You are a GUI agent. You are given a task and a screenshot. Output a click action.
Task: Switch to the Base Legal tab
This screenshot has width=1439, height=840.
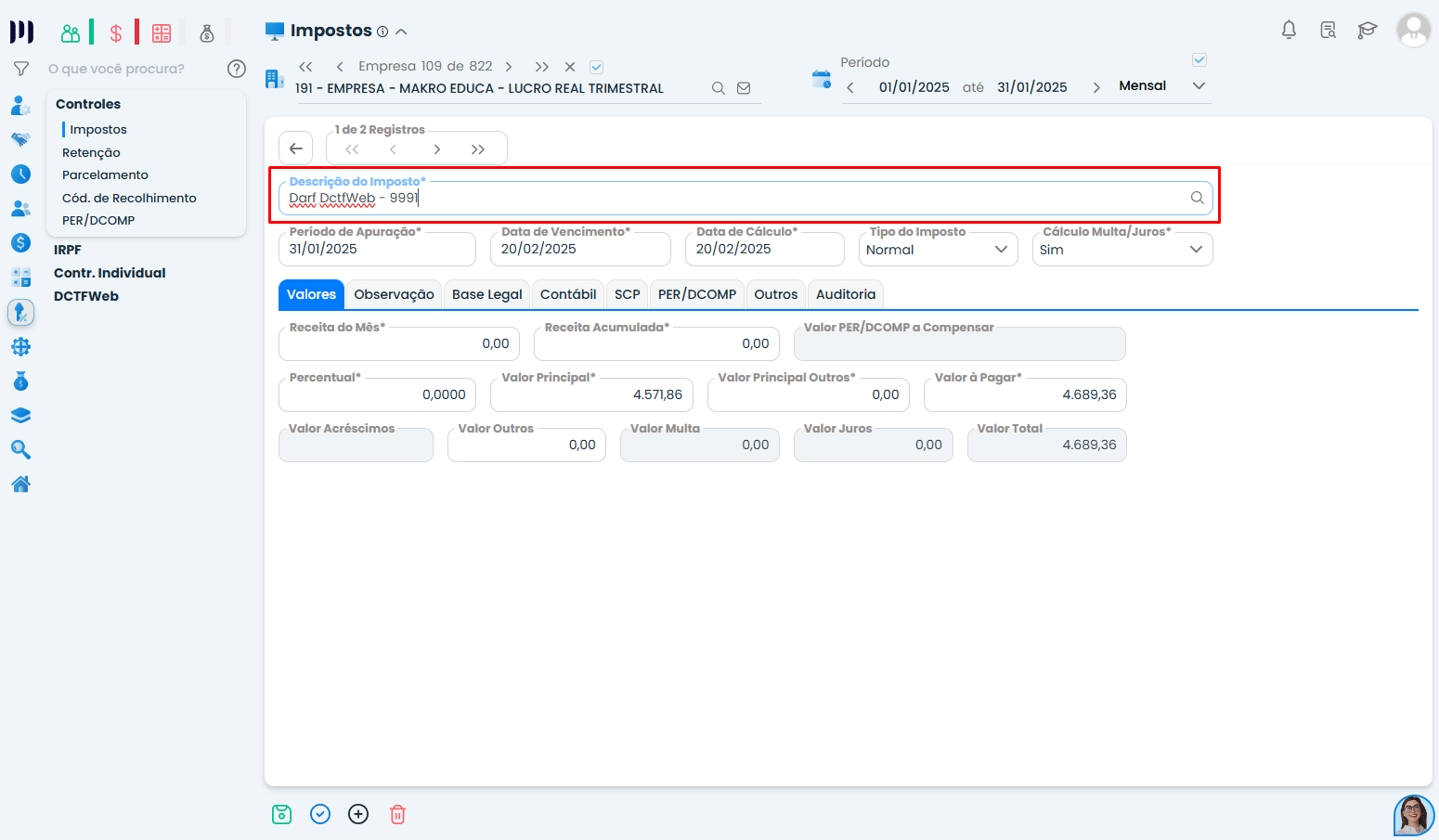pyautogui.click(x=486, y=294)
